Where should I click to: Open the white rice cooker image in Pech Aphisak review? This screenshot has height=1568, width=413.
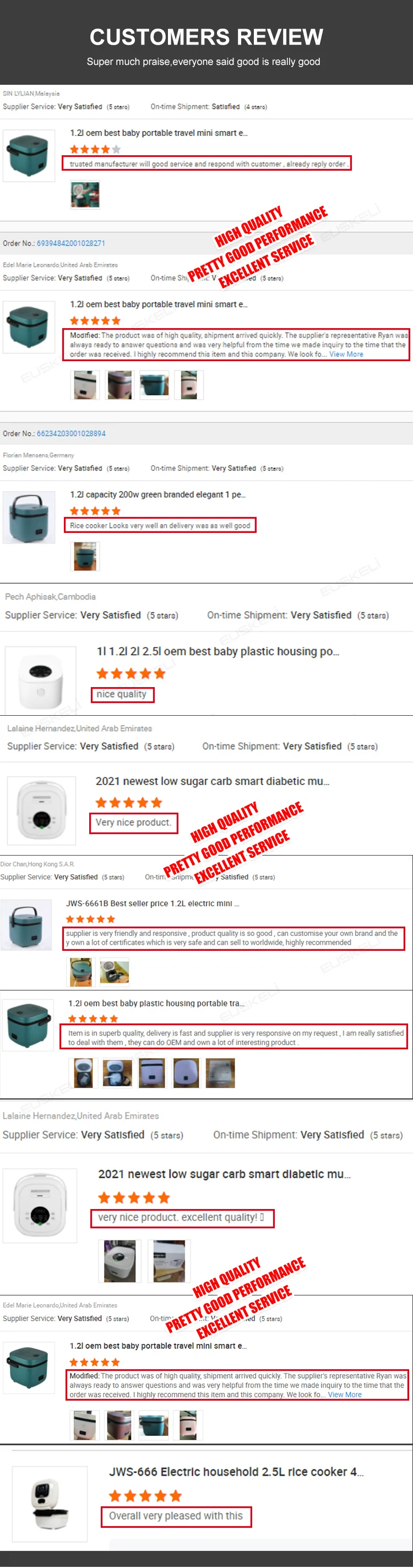coord(40,679)
